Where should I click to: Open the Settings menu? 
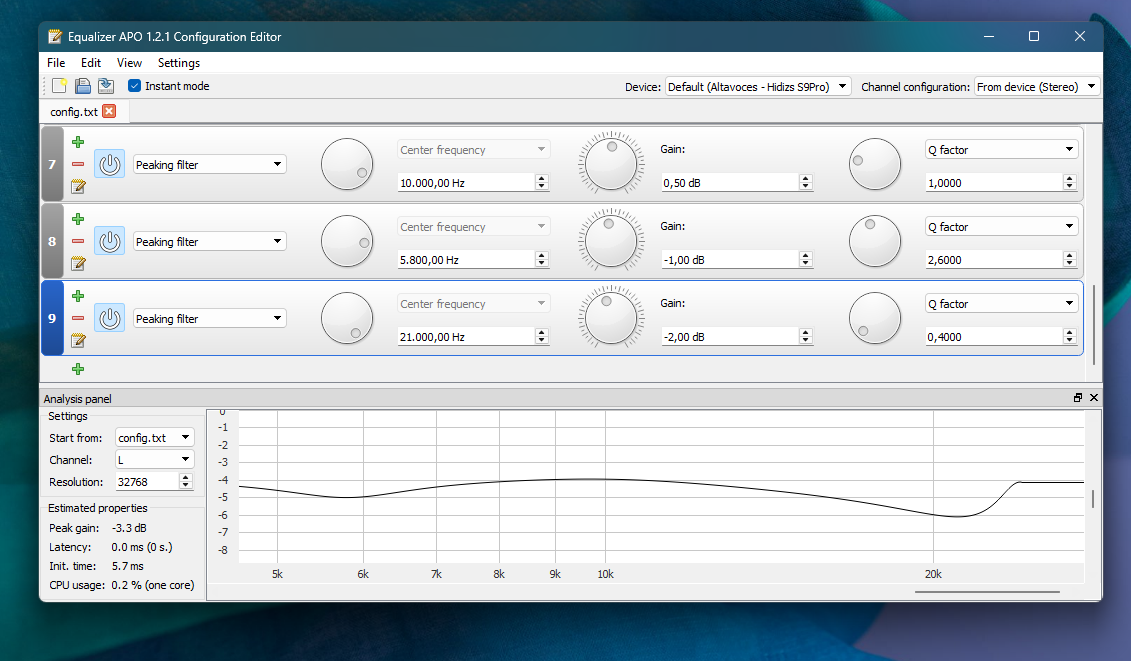[x=179, y=63]
